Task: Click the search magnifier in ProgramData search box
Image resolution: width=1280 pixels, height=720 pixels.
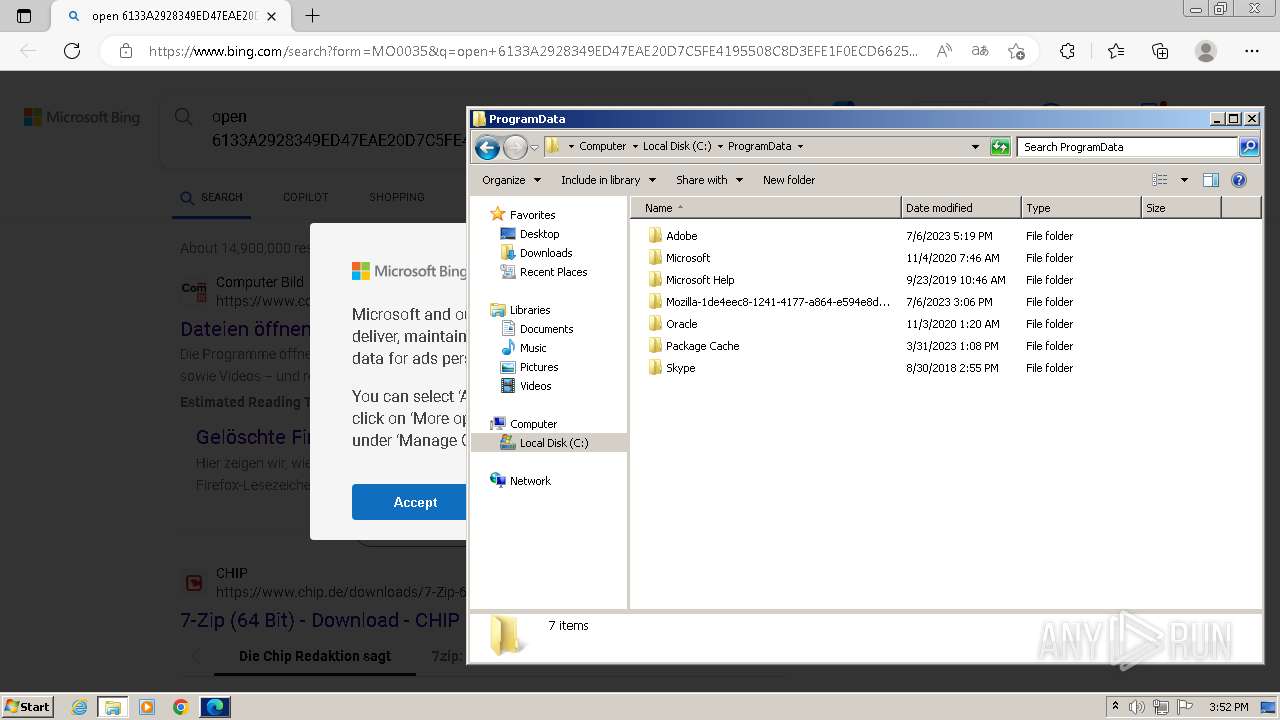Action: pos(1249,147)
